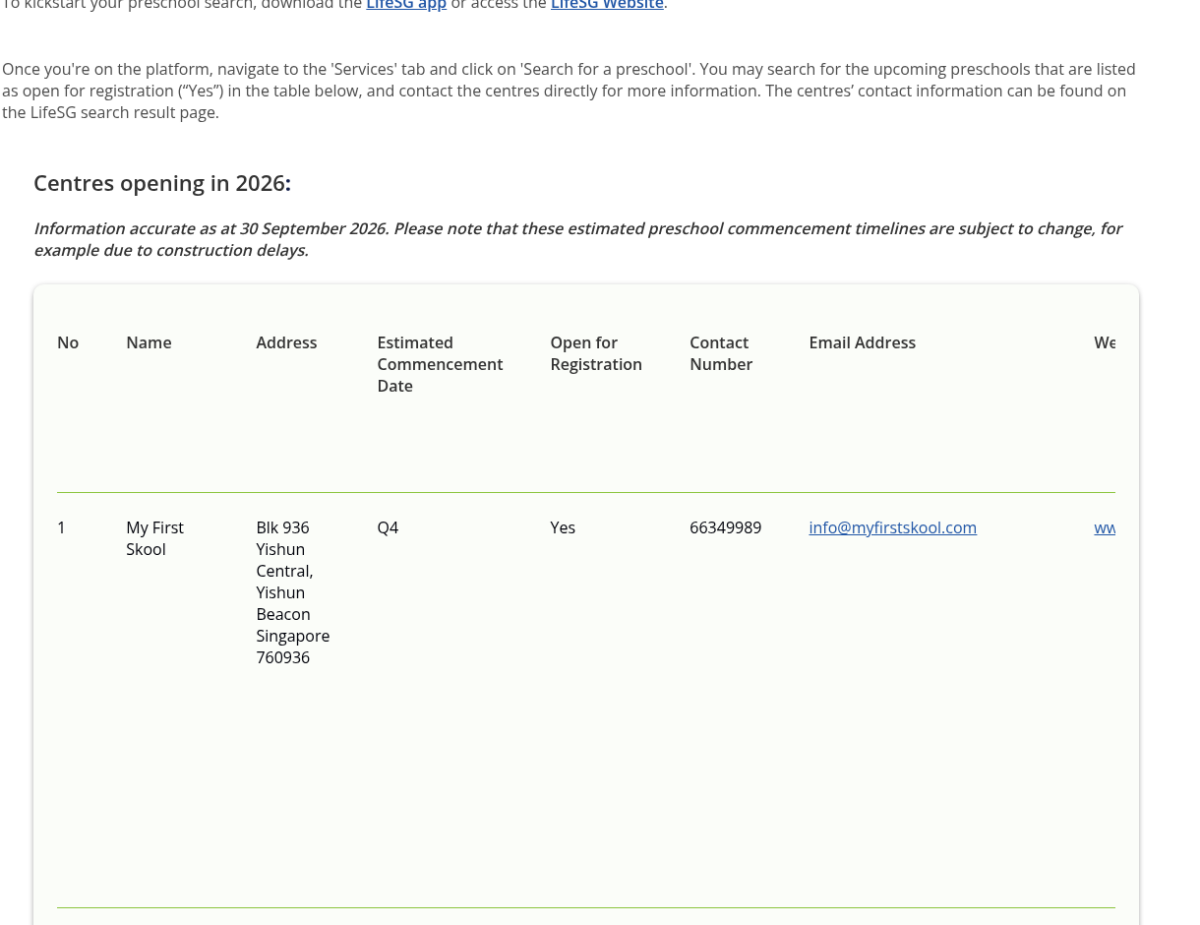Open My First Skool's truncated website link

(x=1105, y=528)
